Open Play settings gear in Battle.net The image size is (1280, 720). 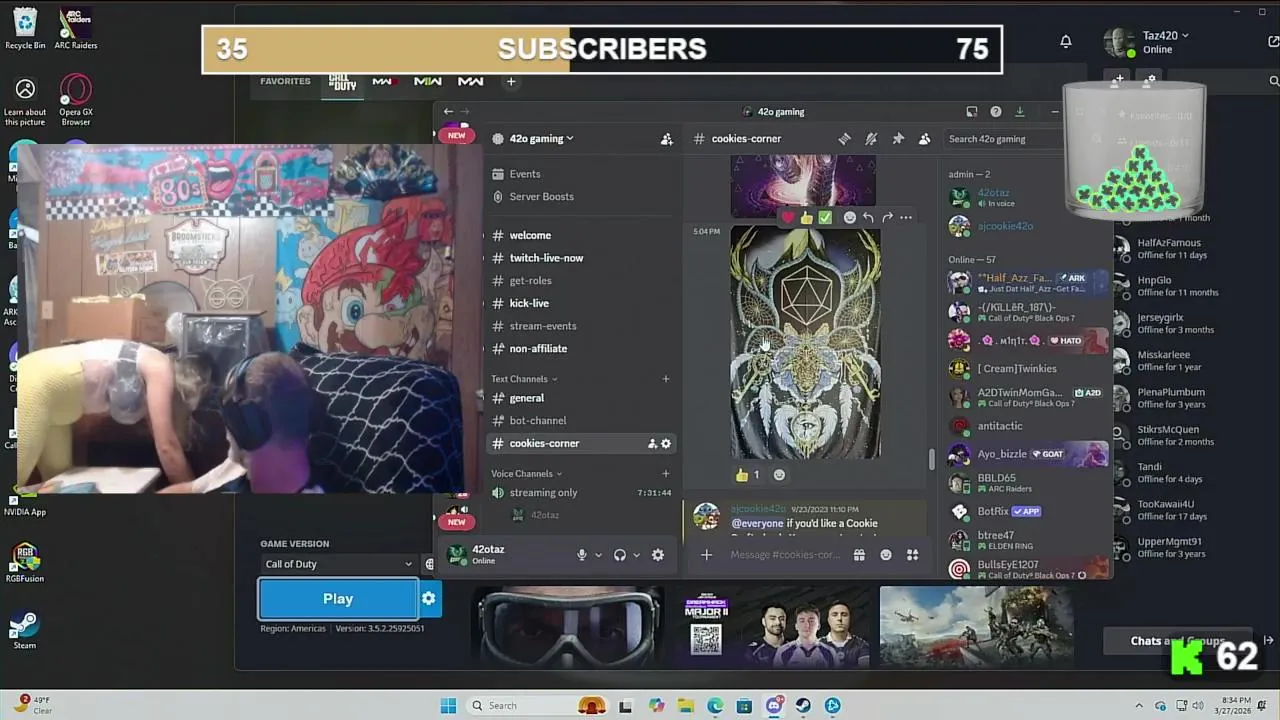428,598
